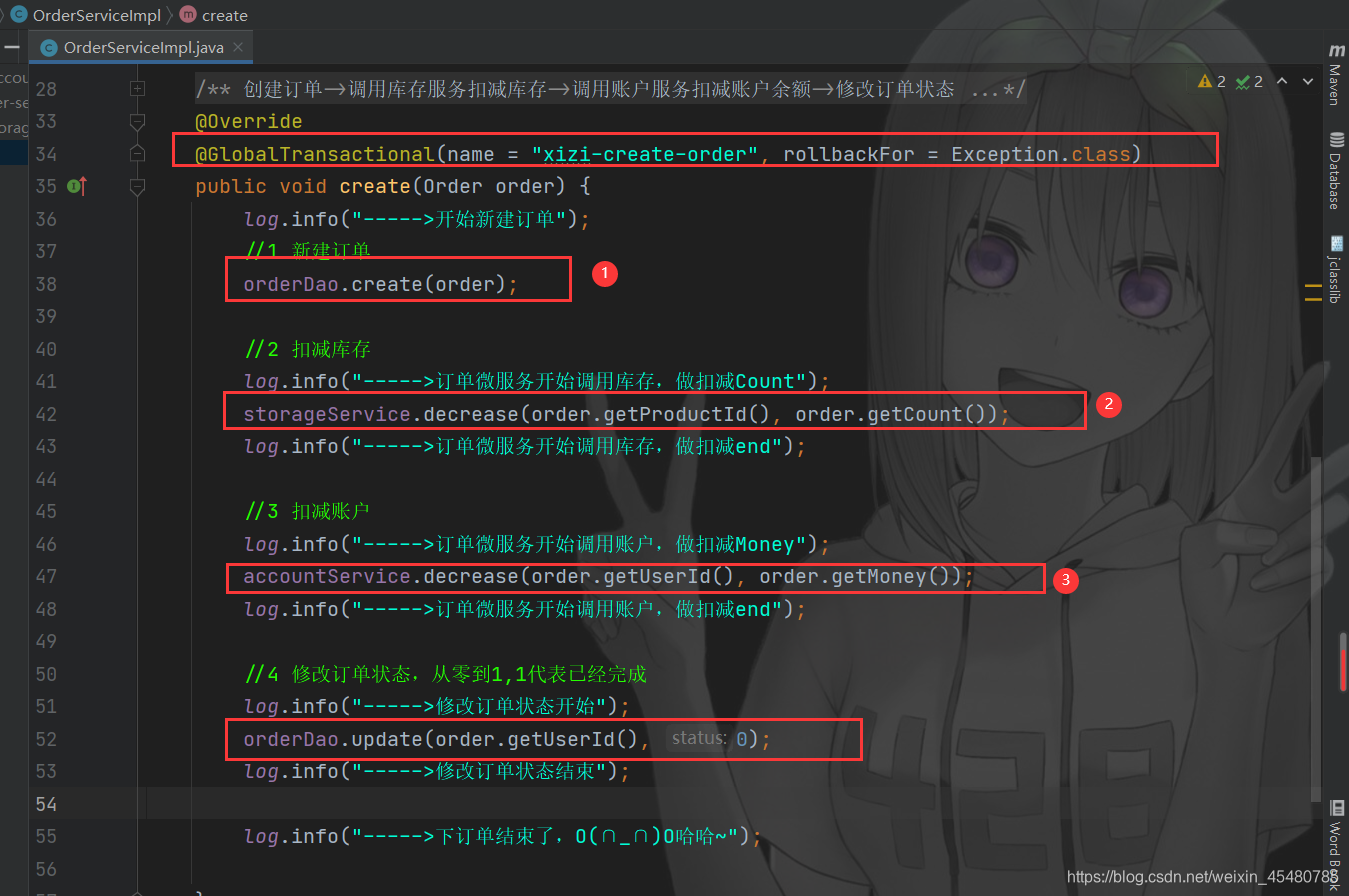The width and height of the screenshot is (1349, 896).
Task: Click line number 39 in gutter
Action: pyautogui.click(x=46, y=316)
